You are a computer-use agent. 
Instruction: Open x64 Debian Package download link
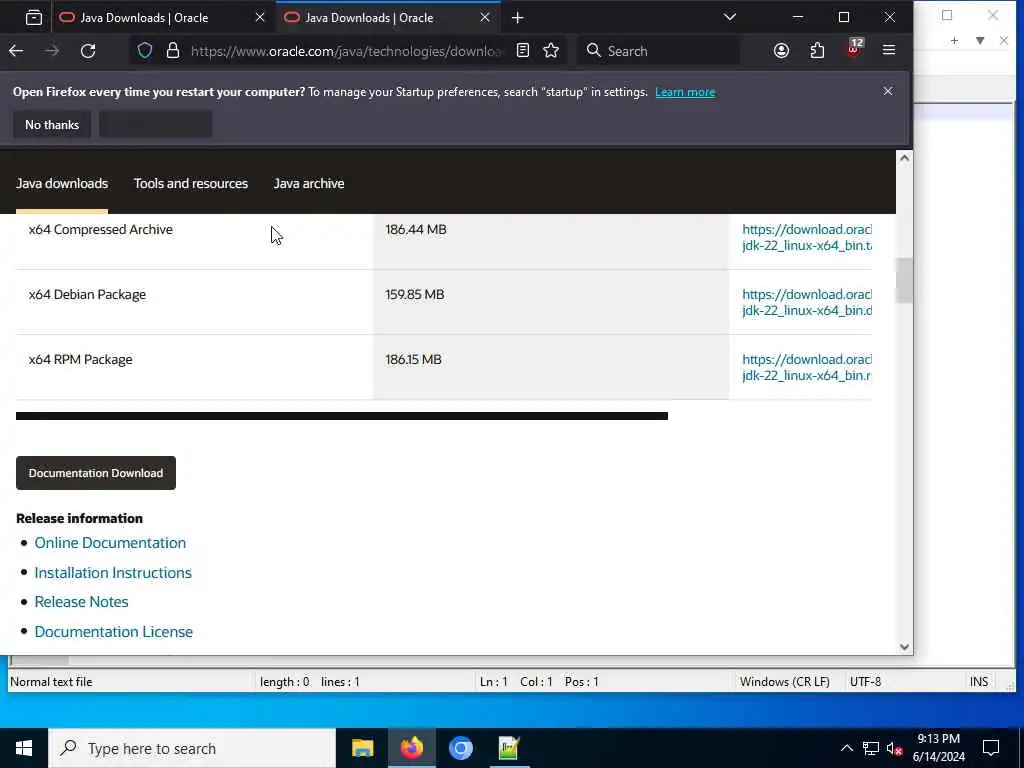point(807,302)
